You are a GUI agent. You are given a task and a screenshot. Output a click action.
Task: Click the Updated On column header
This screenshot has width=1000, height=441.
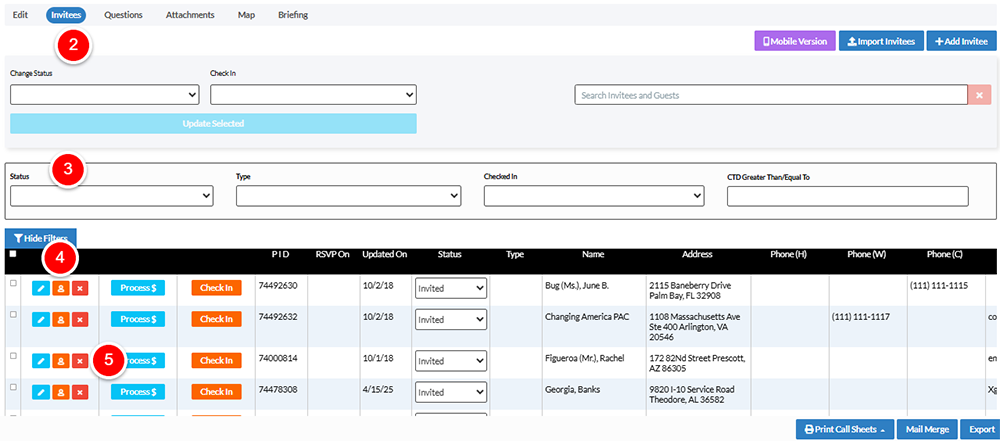tap(385, 254)
